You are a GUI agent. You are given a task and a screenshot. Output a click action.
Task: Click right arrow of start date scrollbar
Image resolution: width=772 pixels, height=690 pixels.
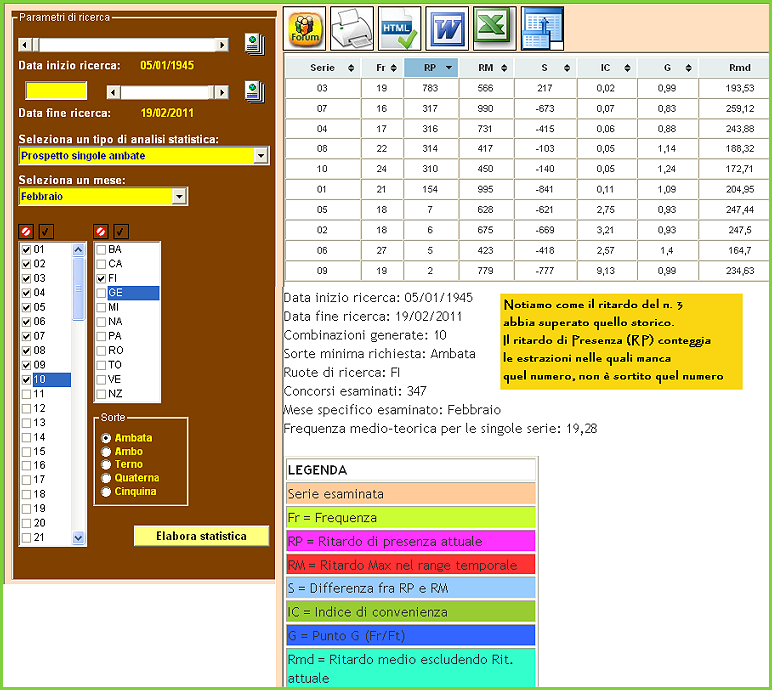(223, 45)
